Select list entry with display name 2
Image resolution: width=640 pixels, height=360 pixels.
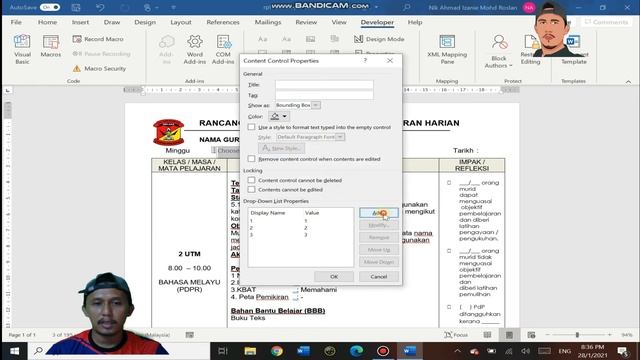(300, 228)
